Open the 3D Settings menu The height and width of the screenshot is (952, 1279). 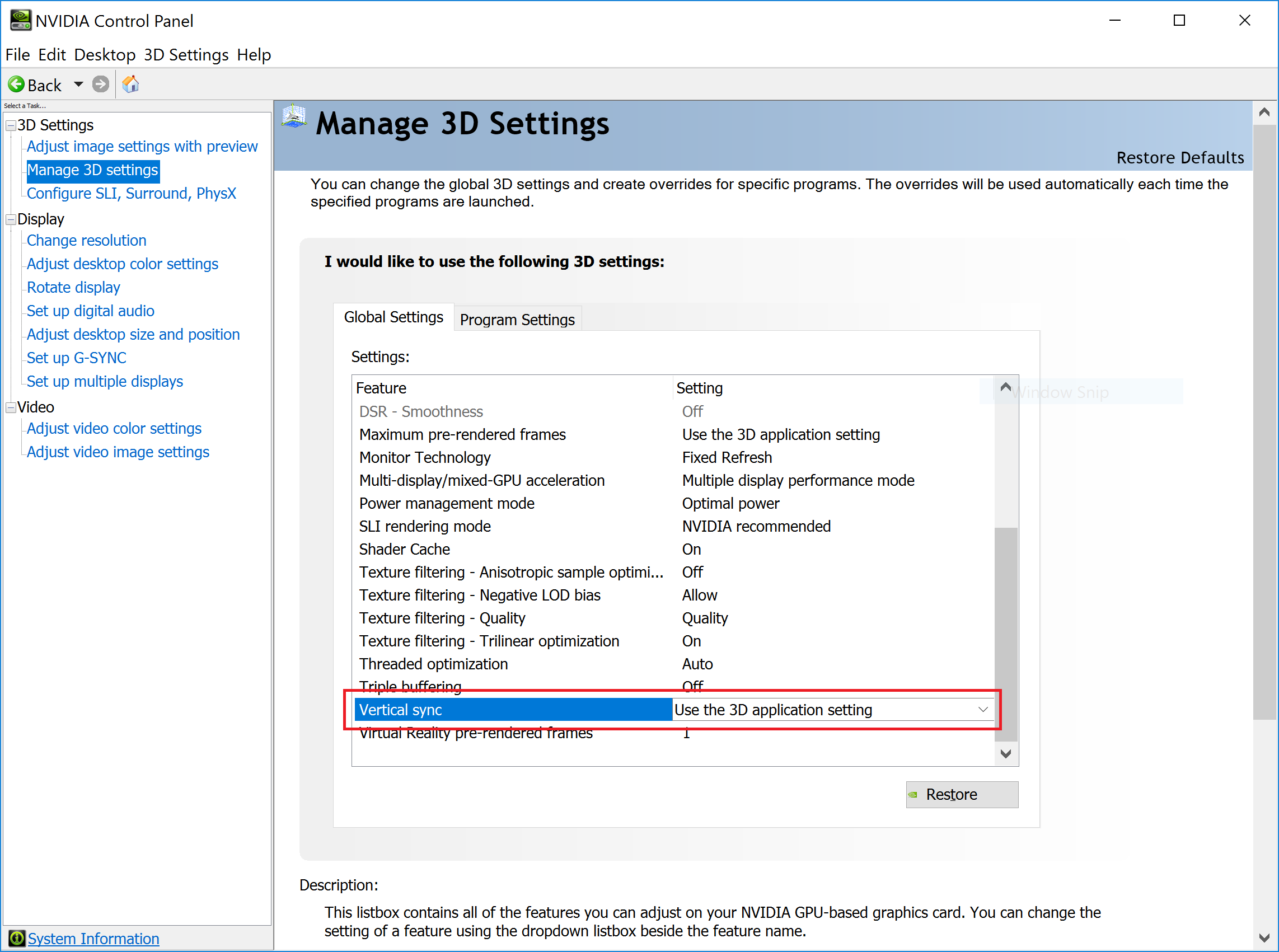click(186, 55)
